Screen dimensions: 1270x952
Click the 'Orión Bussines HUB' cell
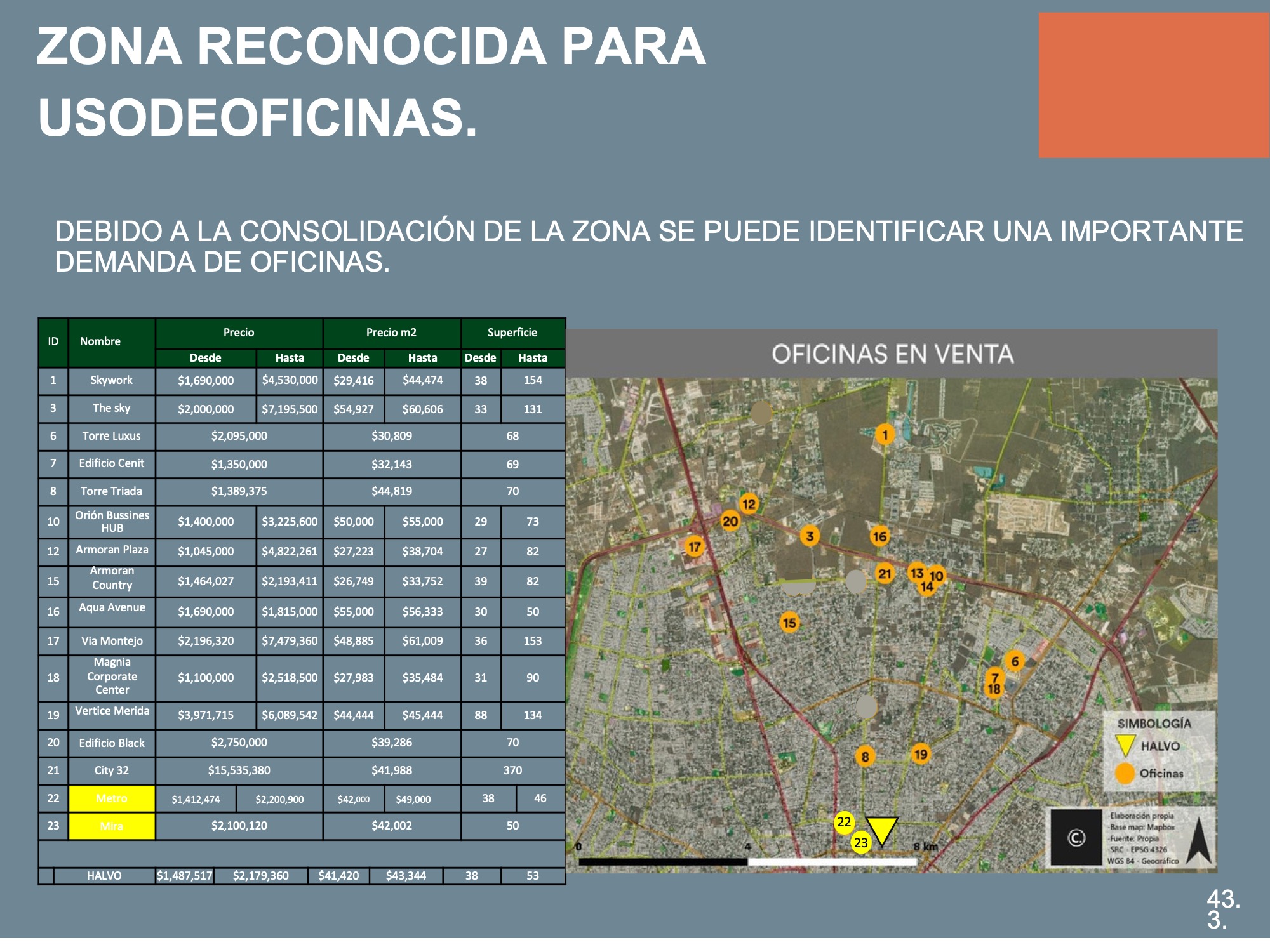point(112,522)
